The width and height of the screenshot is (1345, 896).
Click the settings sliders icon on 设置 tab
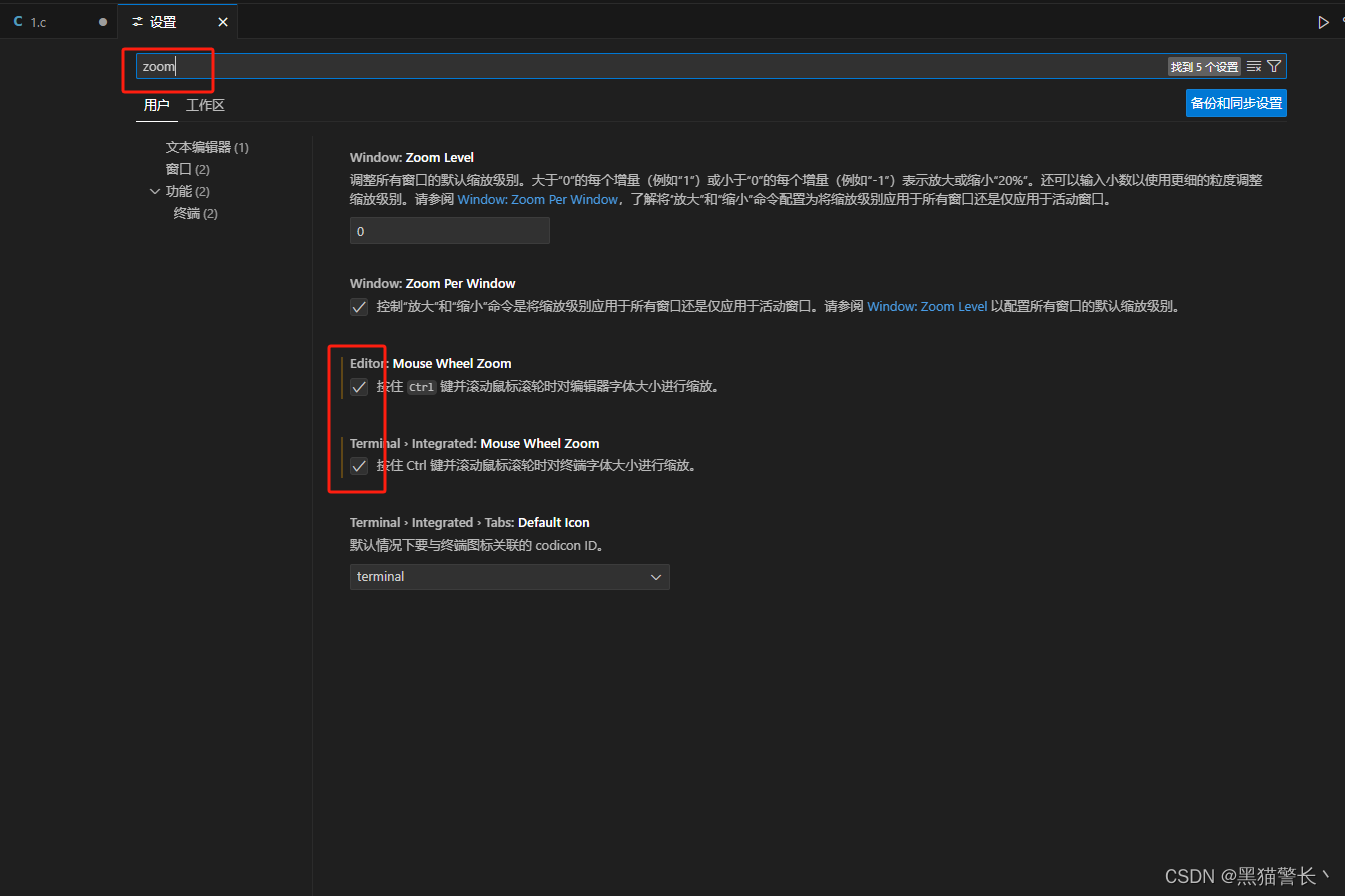[x=137, y=21]
